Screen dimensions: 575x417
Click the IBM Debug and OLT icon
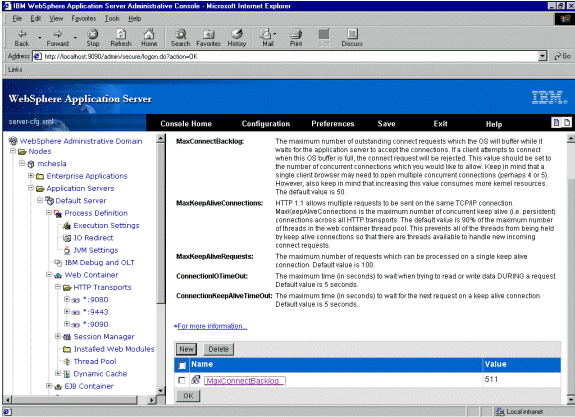pos(58,263)
